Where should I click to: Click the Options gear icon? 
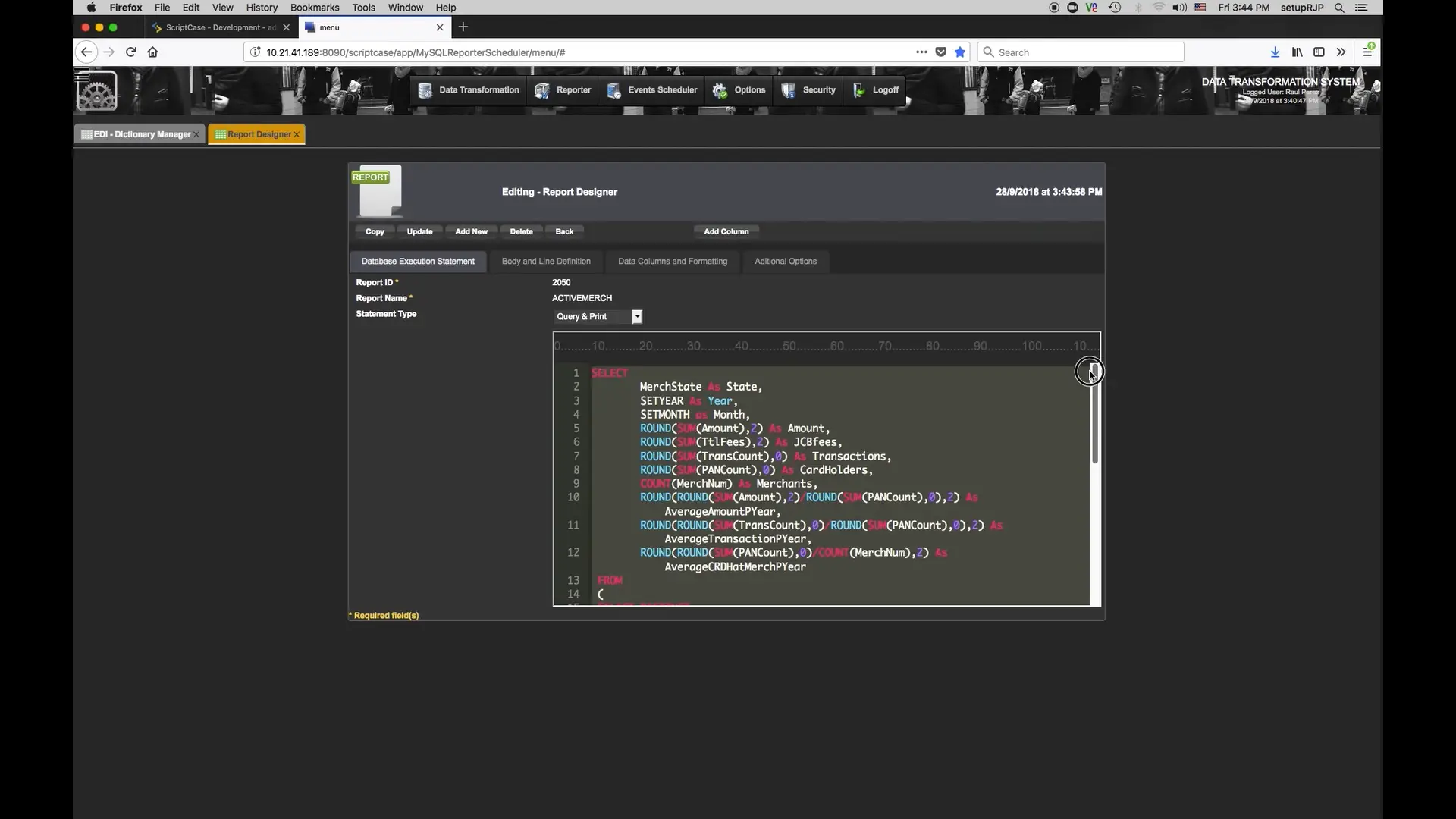coord(719,90)
